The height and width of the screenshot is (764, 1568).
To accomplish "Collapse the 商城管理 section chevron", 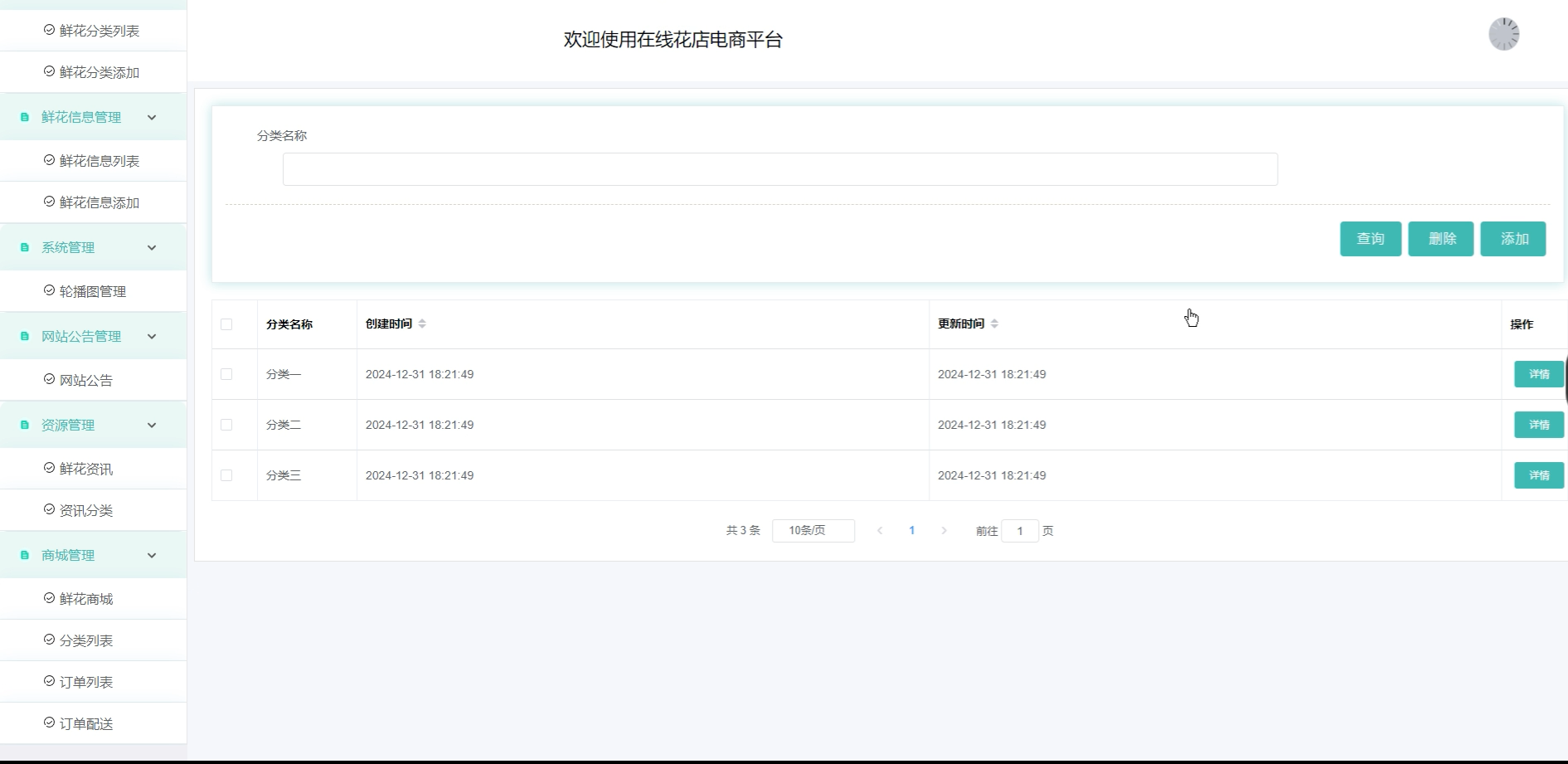I will (152, 555).
